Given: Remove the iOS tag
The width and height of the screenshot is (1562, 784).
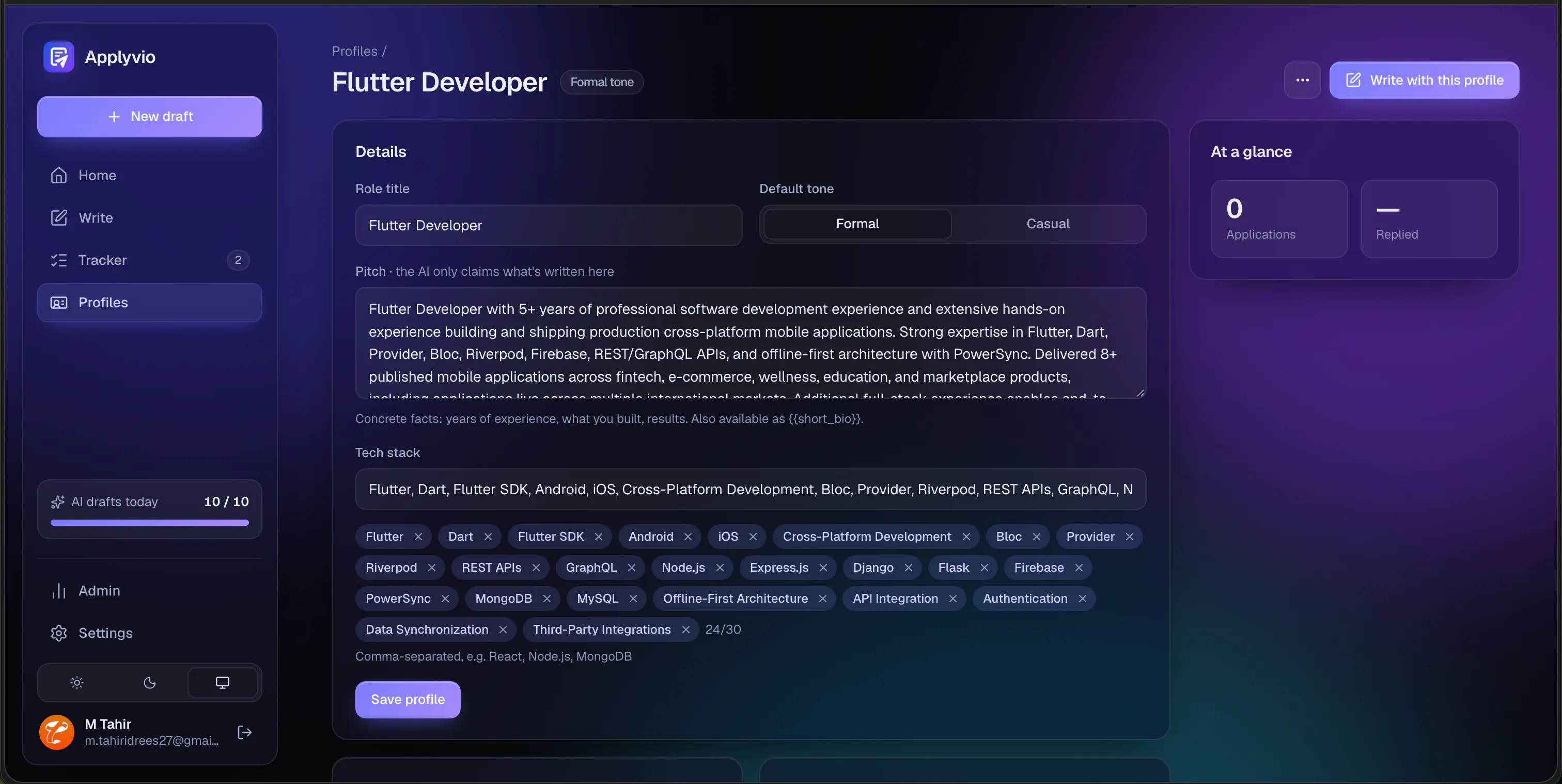Looking at the screenshot, I should 753,537.
